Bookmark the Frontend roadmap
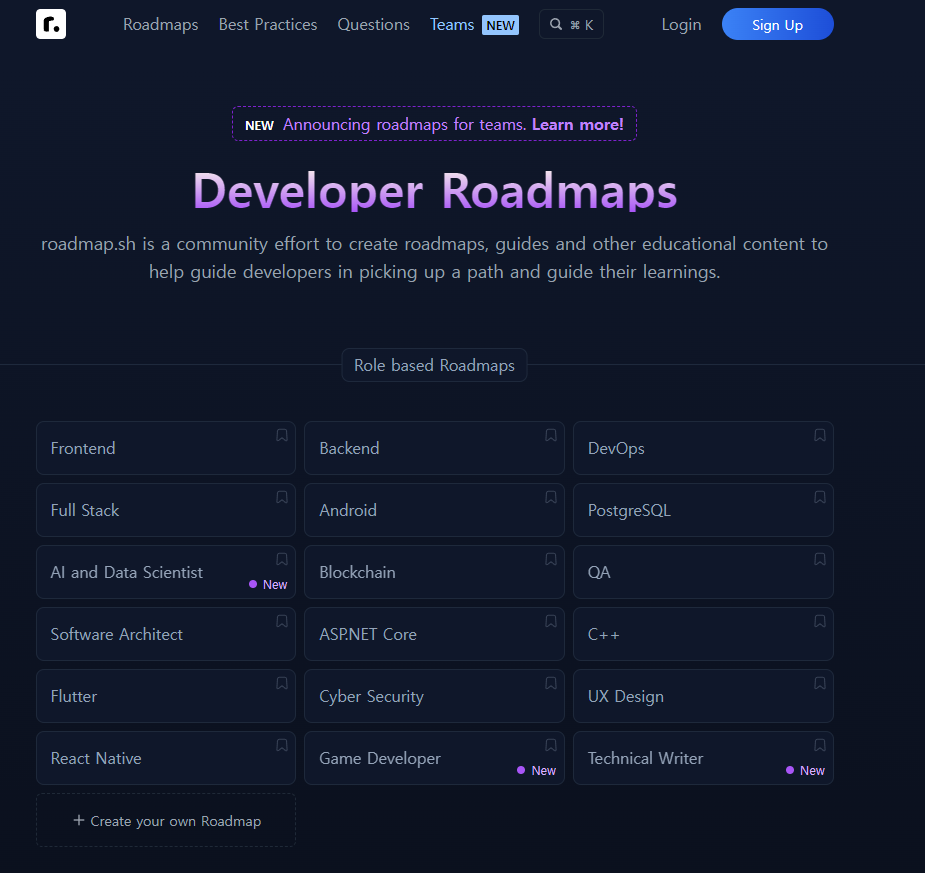 (282, 435)
